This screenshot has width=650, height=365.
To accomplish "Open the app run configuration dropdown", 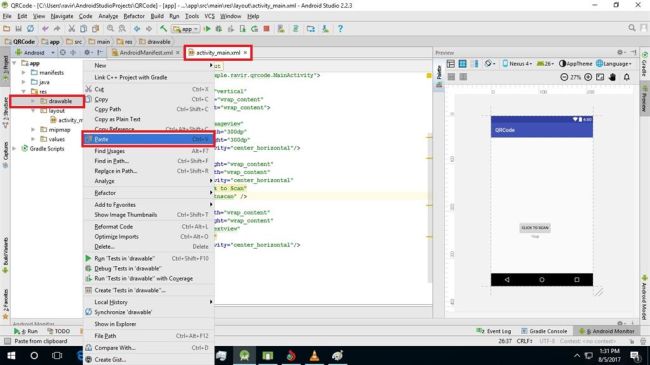I will point(186,29).
